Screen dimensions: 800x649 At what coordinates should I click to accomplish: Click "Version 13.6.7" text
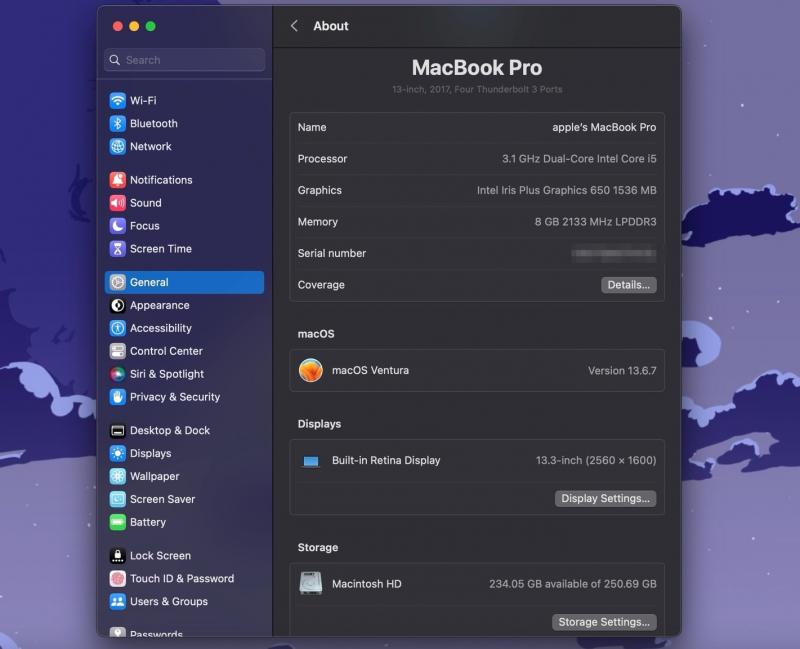(622, 370)
